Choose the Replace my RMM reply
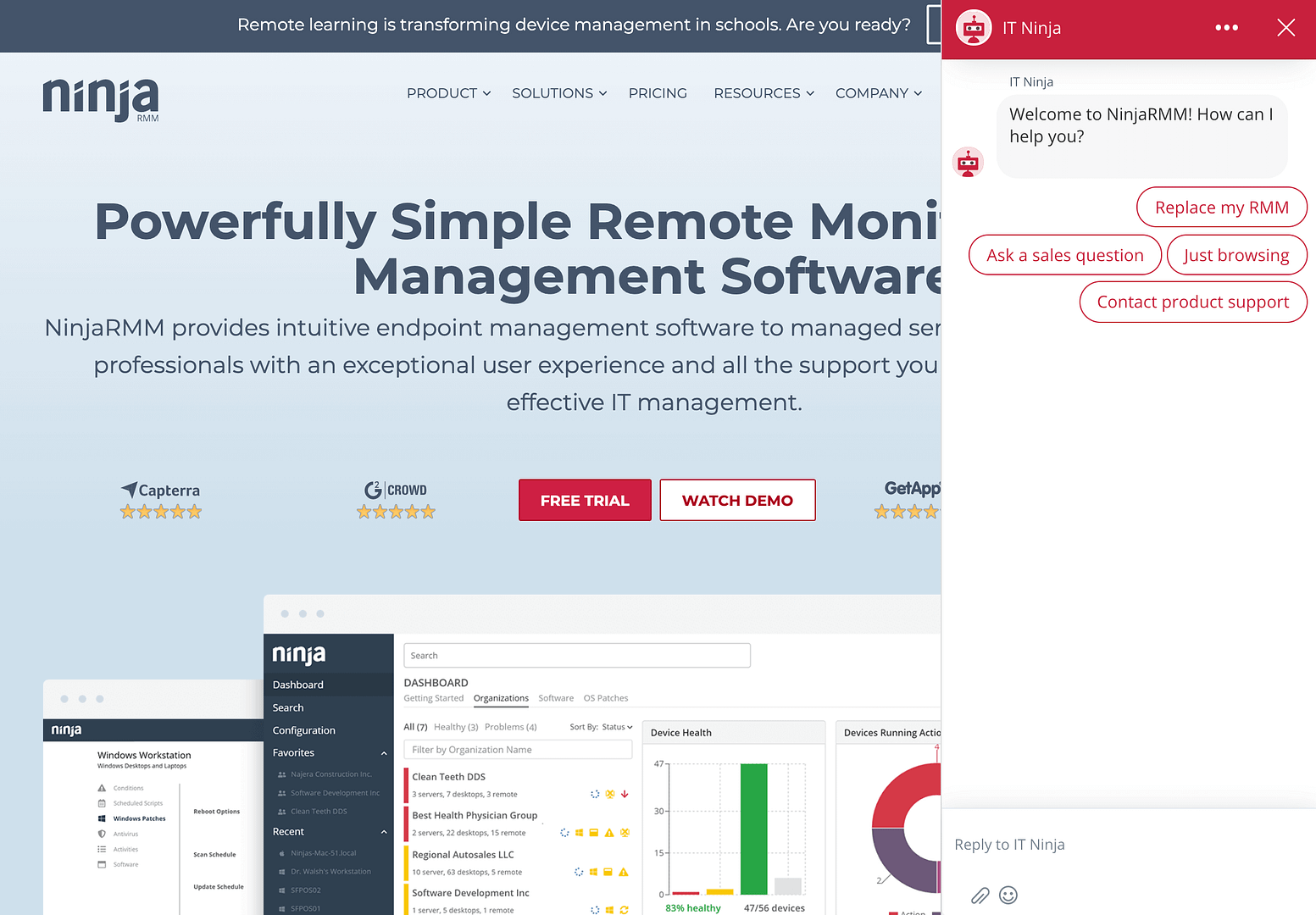Image resolution: width=1316 pixels, height=915 pixels. [x=1221, y=208]
